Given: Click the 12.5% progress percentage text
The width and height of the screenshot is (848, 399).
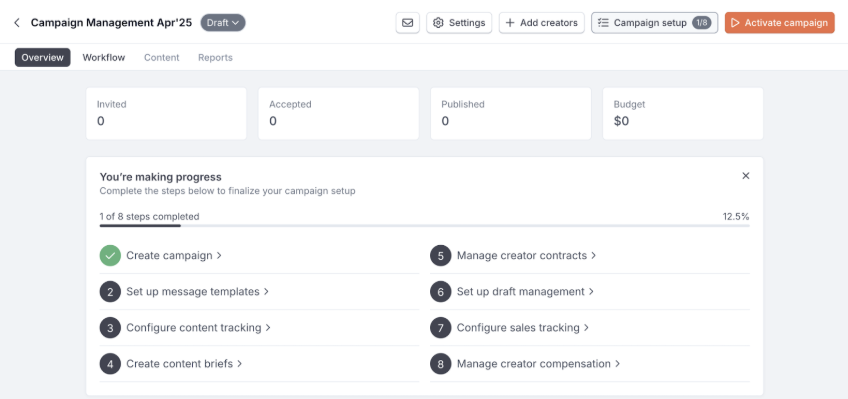Looking at the screenshot, I should point(736,217).
